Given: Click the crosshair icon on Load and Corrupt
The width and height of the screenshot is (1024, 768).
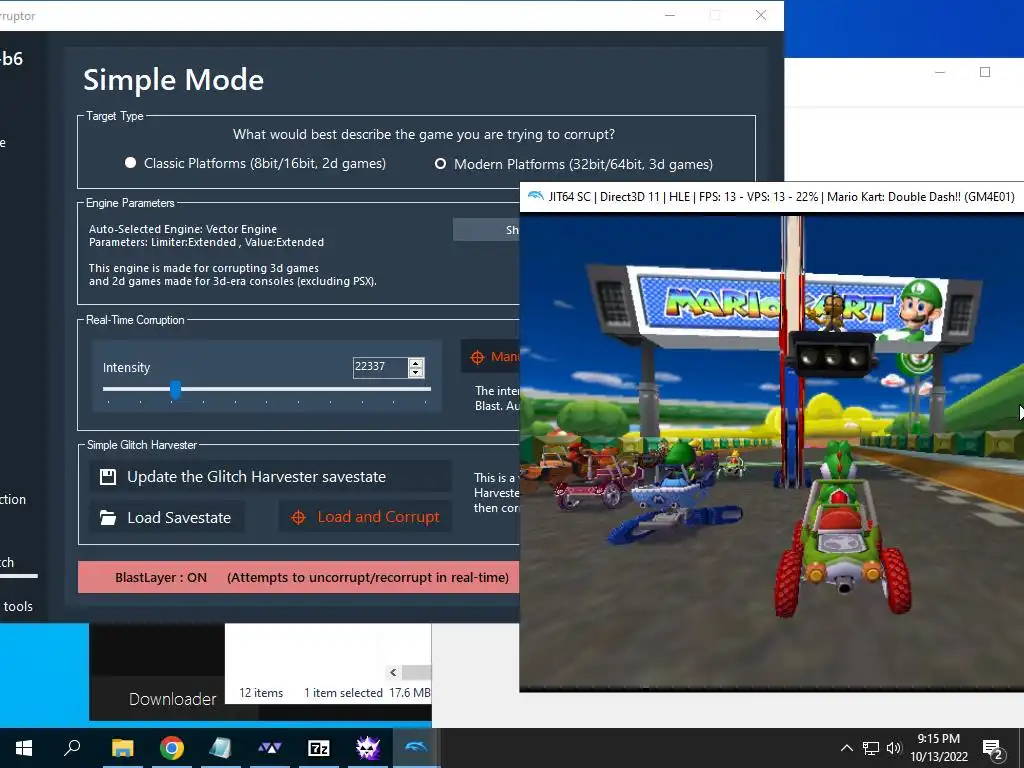Looking at the screenshot, I should point(298,517).
